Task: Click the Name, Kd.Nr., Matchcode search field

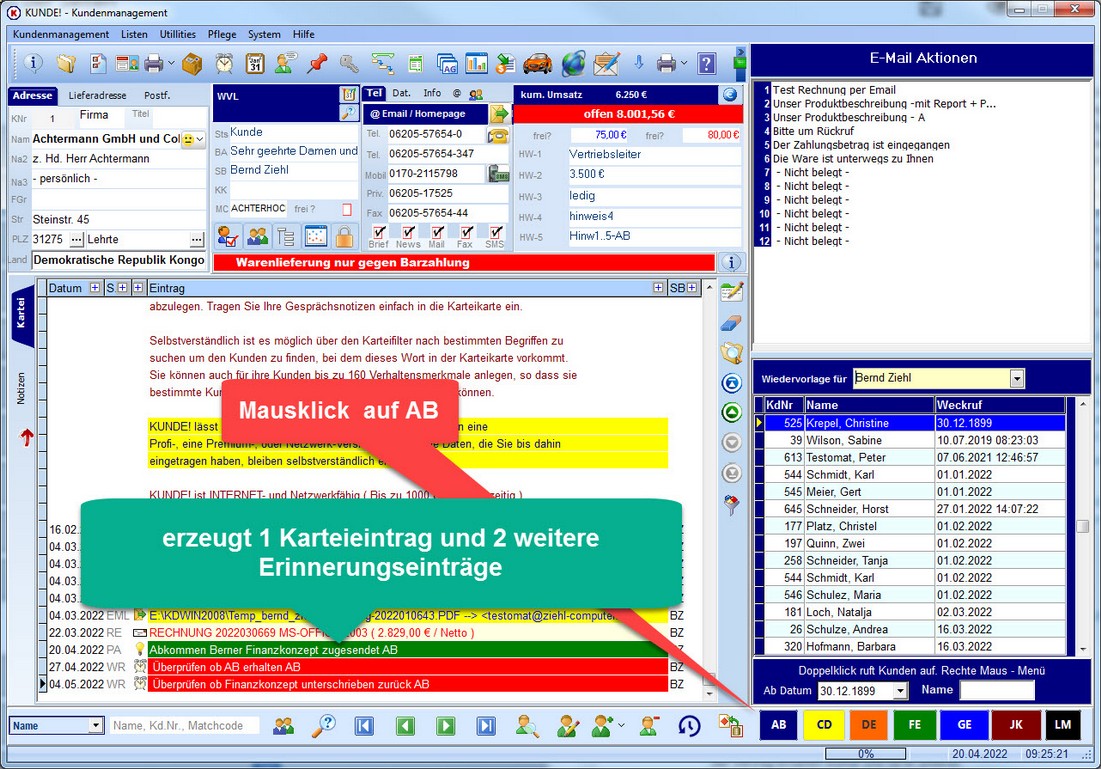Action: pyautogui.click(x=184, y=726)
